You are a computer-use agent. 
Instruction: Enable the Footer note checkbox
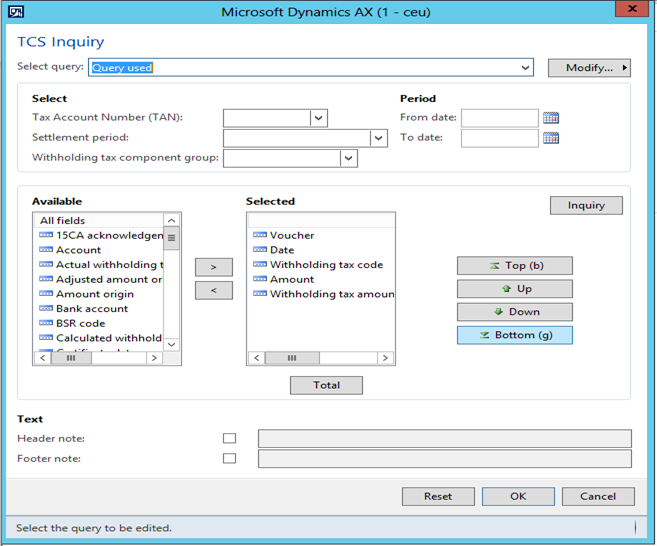tap(229, 458)
